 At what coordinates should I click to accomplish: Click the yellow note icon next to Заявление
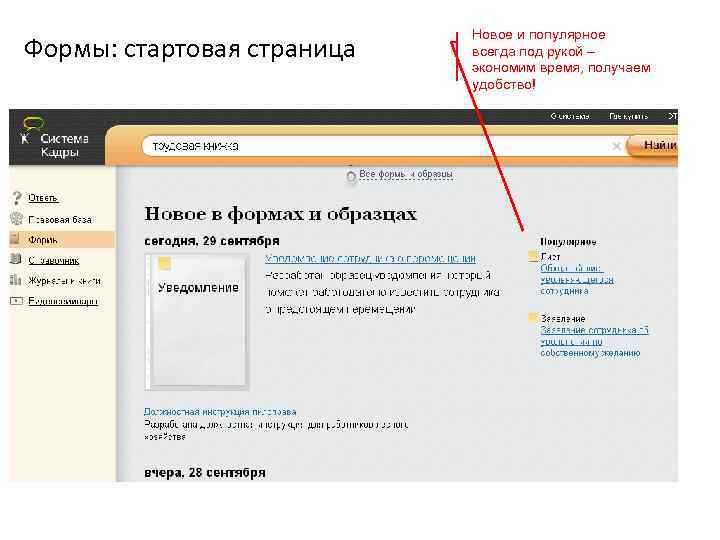coord(533,318)
